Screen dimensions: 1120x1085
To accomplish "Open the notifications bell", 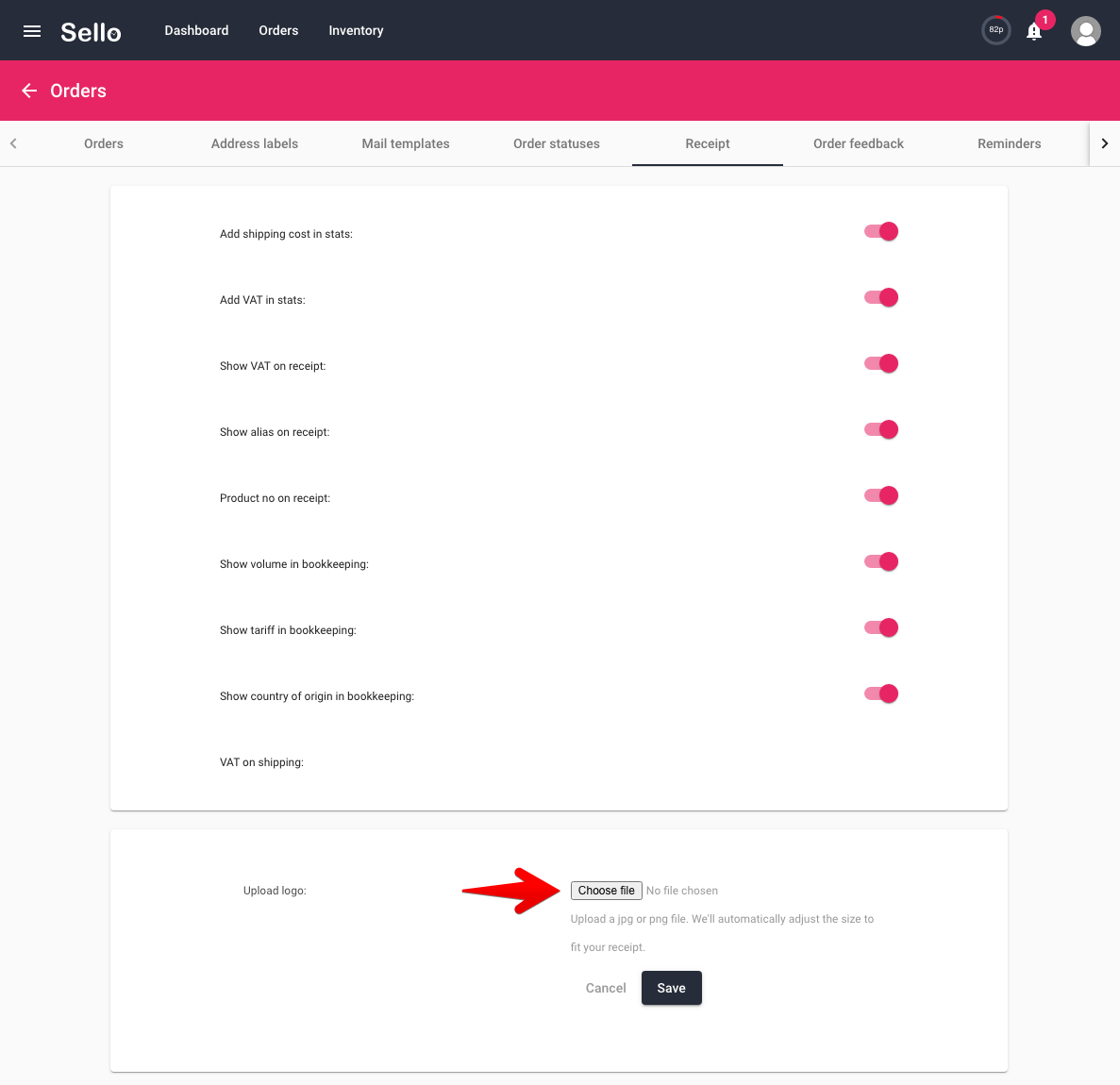I will click(1033, 31).
